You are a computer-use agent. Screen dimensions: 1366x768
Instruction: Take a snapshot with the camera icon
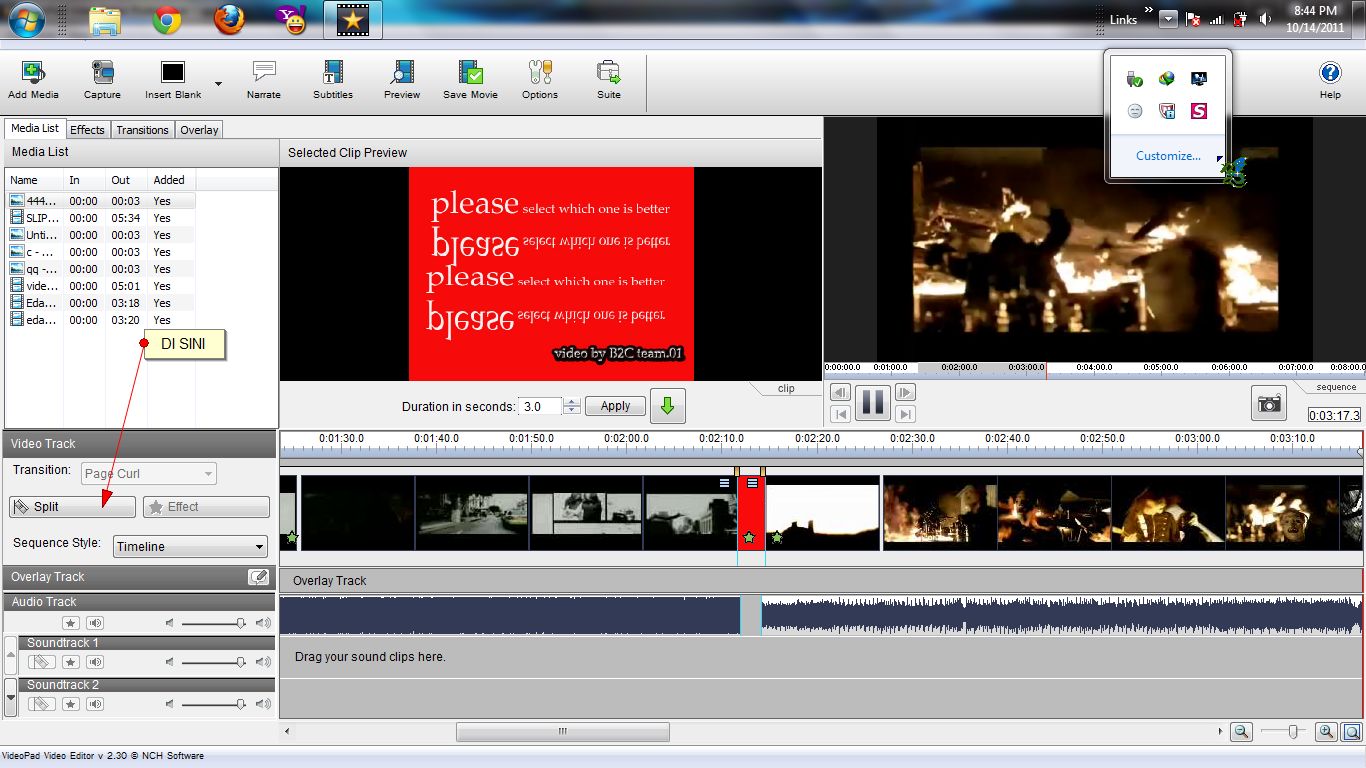click(x=1268, y=404)
